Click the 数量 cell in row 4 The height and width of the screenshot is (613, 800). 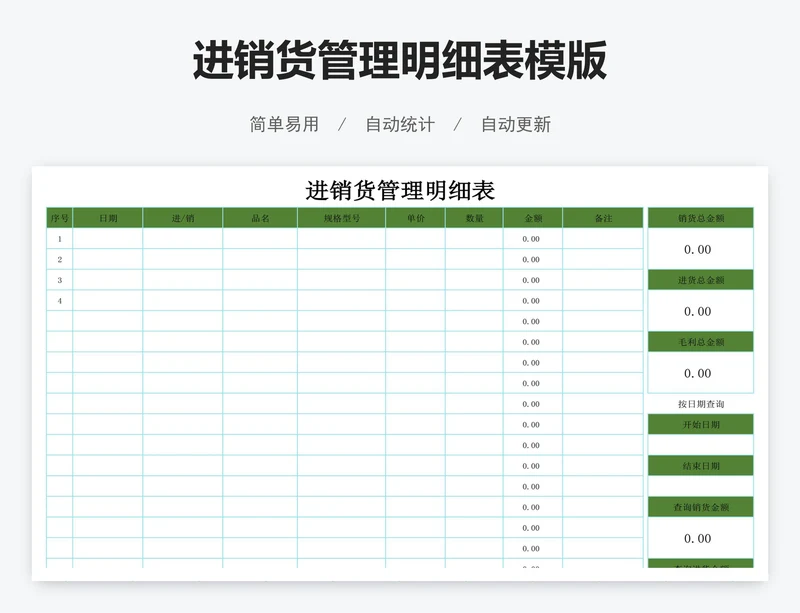pos(474,301)
